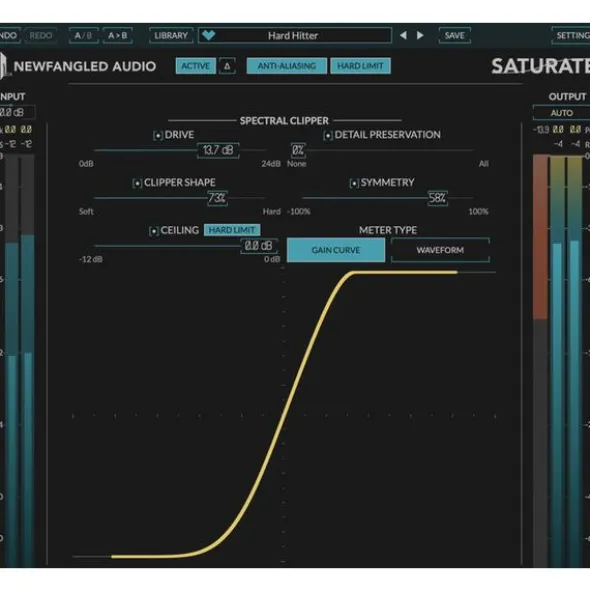Click the Drive 13.7 dB slider handle
Image resolution: width=590 pixels, height=591 pixels.
click(218, 150)
